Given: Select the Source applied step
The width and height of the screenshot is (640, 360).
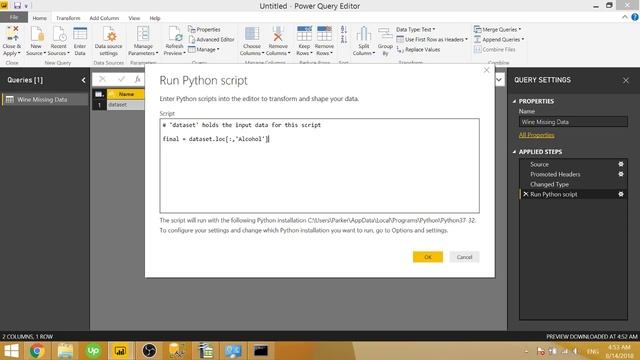Looking at the screenshot, I should tap(539, 164).
